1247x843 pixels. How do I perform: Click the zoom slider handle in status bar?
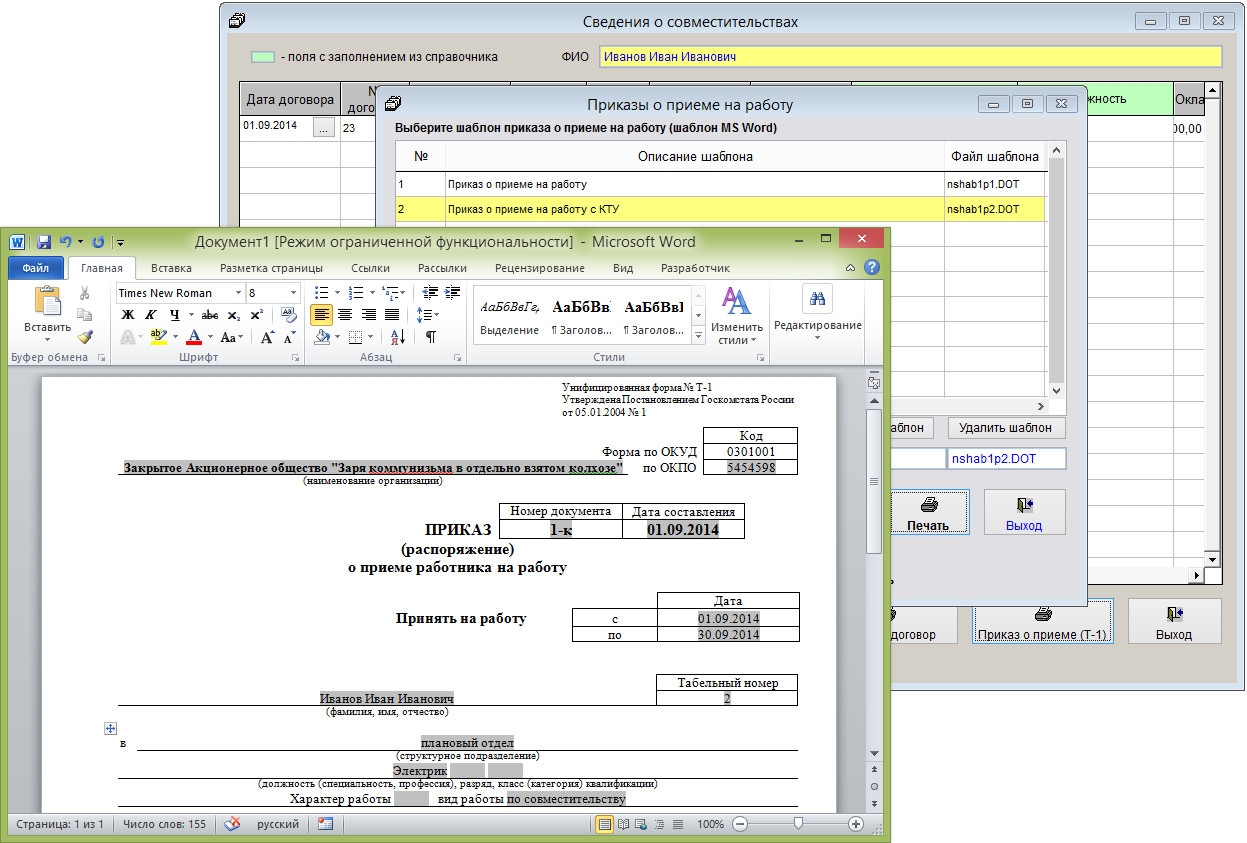797,824
